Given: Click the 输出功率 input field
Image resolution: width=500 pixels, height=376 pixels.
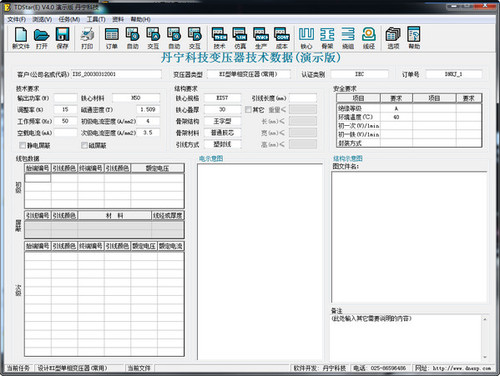Looking at the screenshot, I should 65,98.
